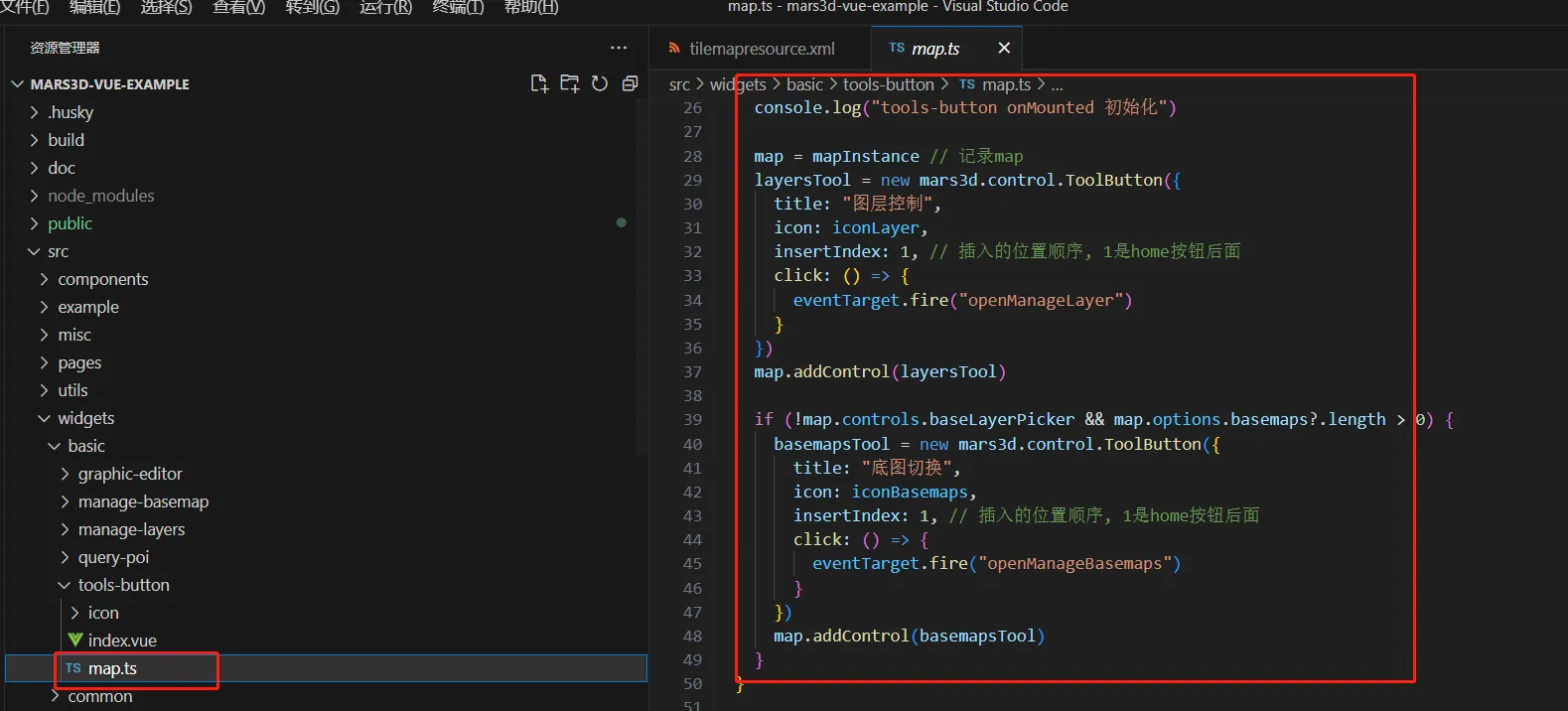Open the 编辑(E) menu
The image size is (1568, 711).
tap(95, 7)
